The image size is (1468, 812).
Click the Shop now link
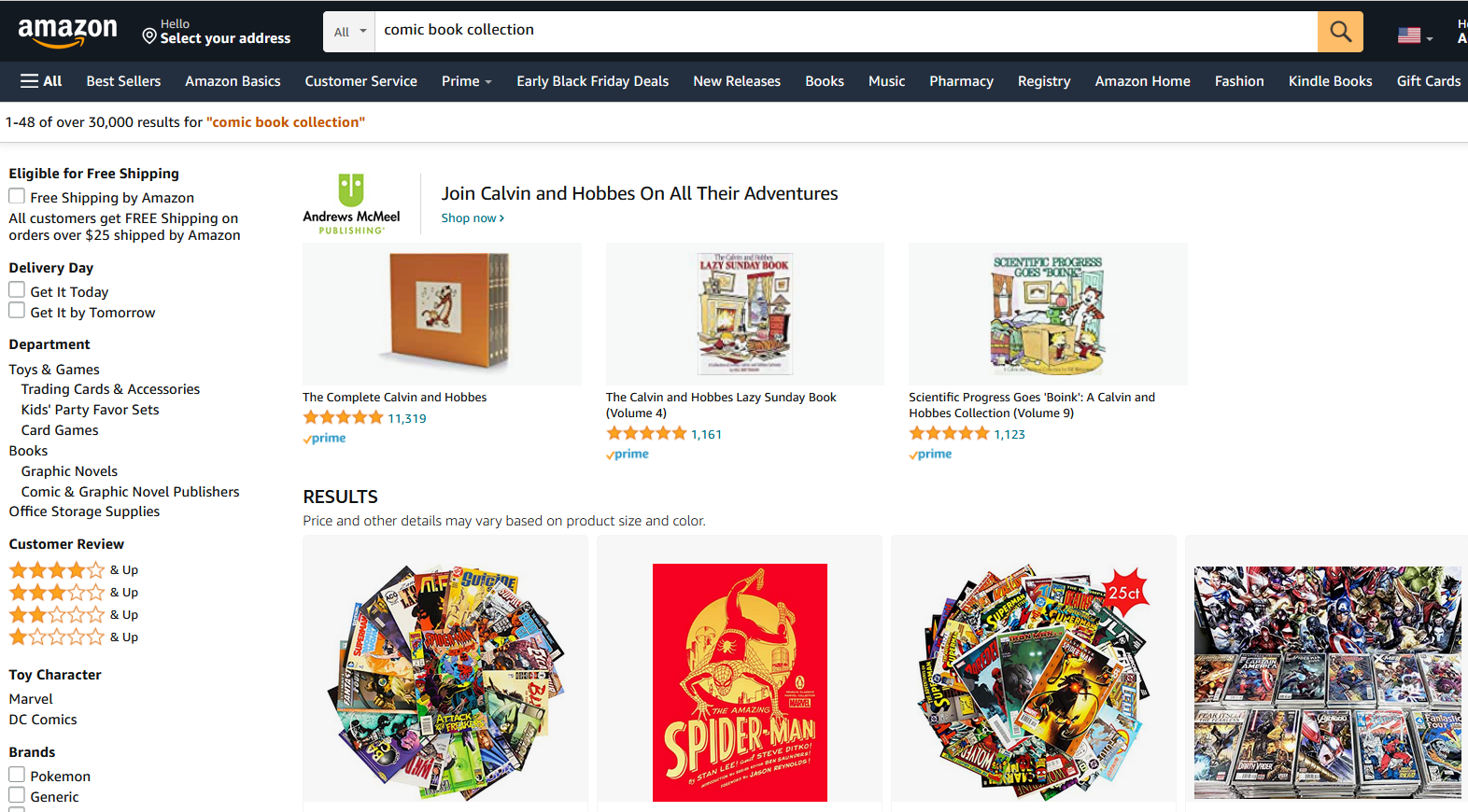pyautogui.click(x=473, y=218)
